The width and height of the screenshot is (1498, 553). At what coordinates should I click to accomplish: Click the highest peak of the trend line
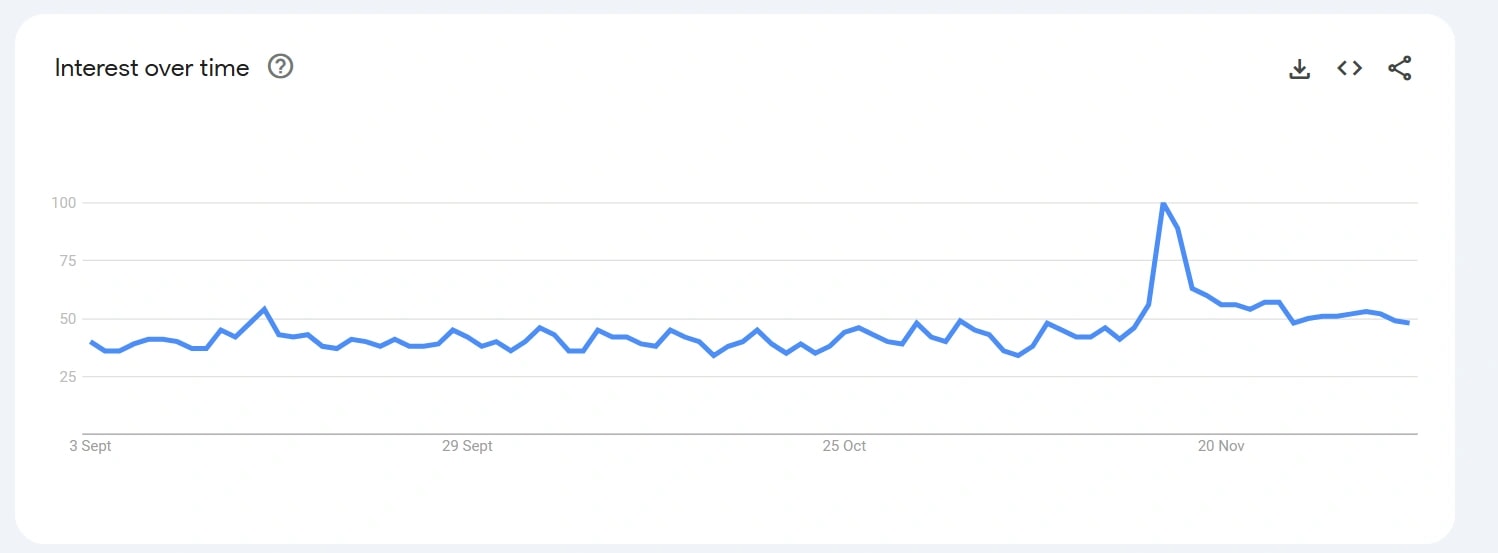1163,203
